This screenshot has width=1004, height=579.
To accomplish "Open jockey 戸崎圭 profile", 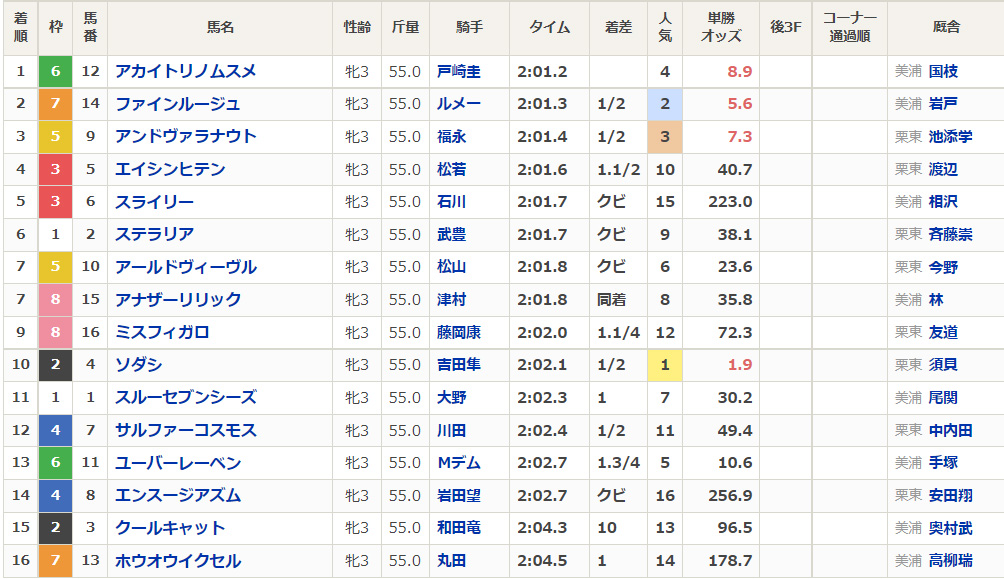I will pos(458,71).
